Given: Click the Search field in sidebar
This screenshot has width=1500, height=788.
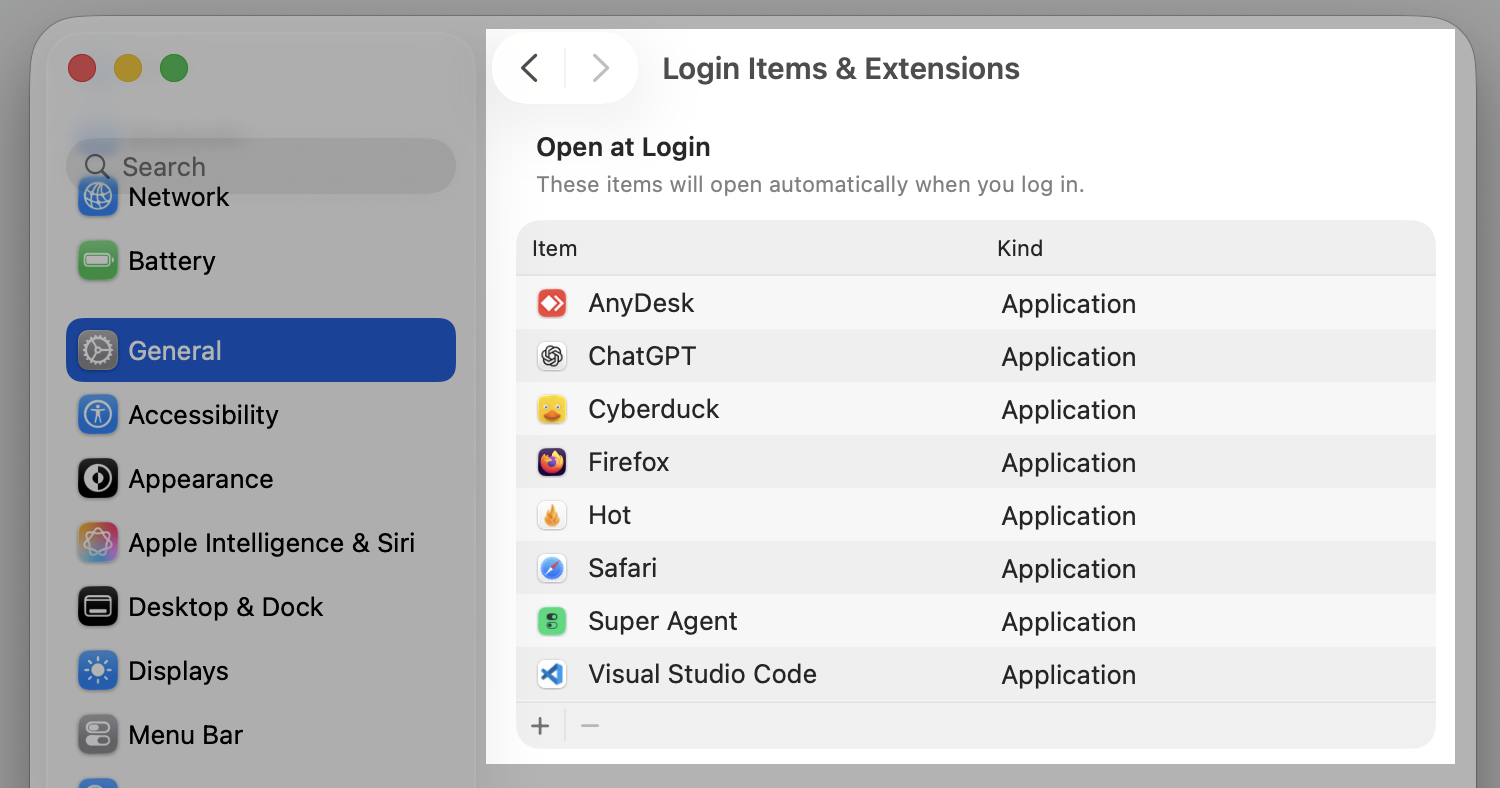Looking at the screenshot, I should pos(261,166).
